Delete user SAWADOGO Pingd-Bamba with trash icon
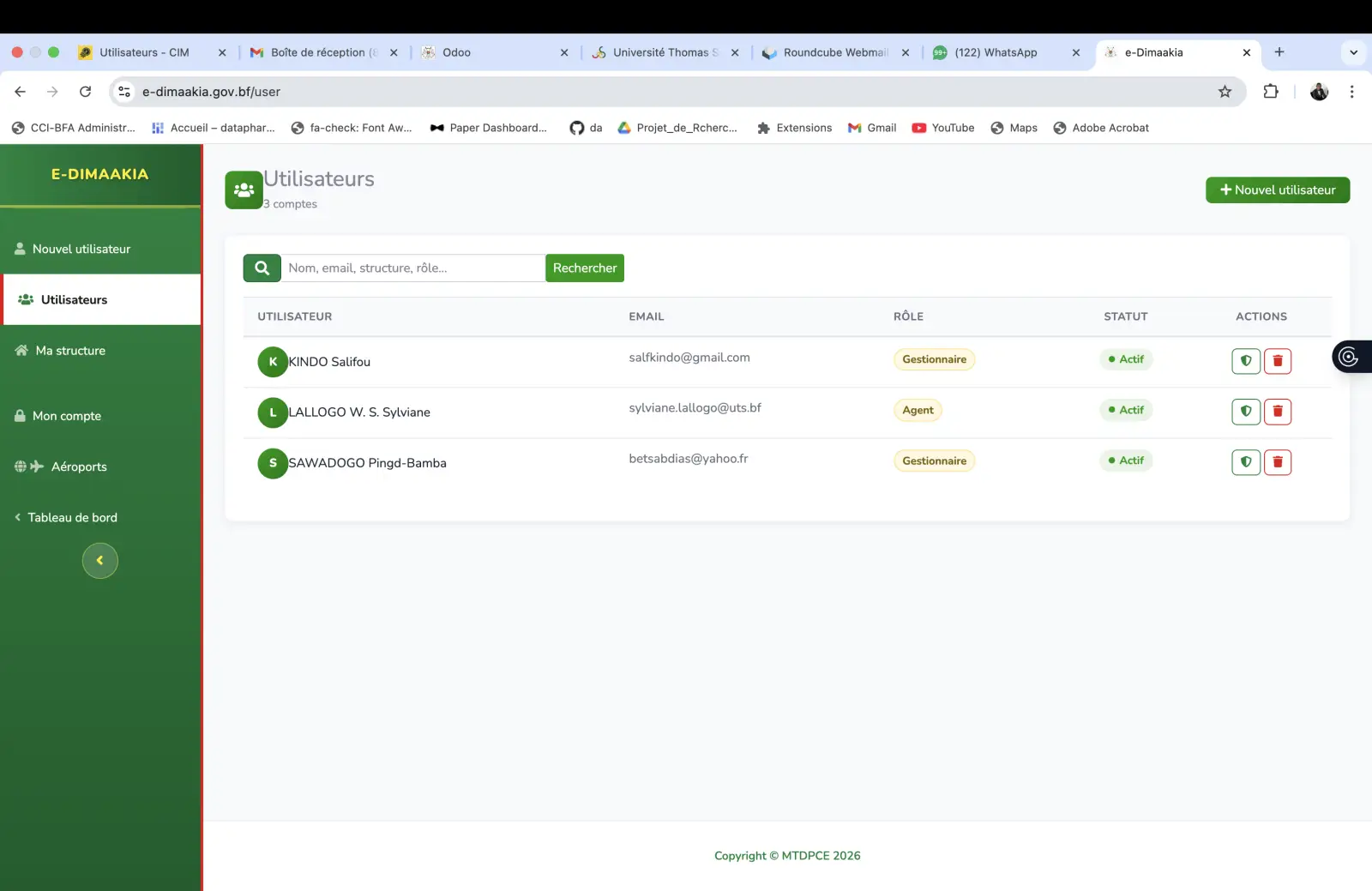Image resolution: width=1372 pixels, height=891 pixels. coord(1278,462)
